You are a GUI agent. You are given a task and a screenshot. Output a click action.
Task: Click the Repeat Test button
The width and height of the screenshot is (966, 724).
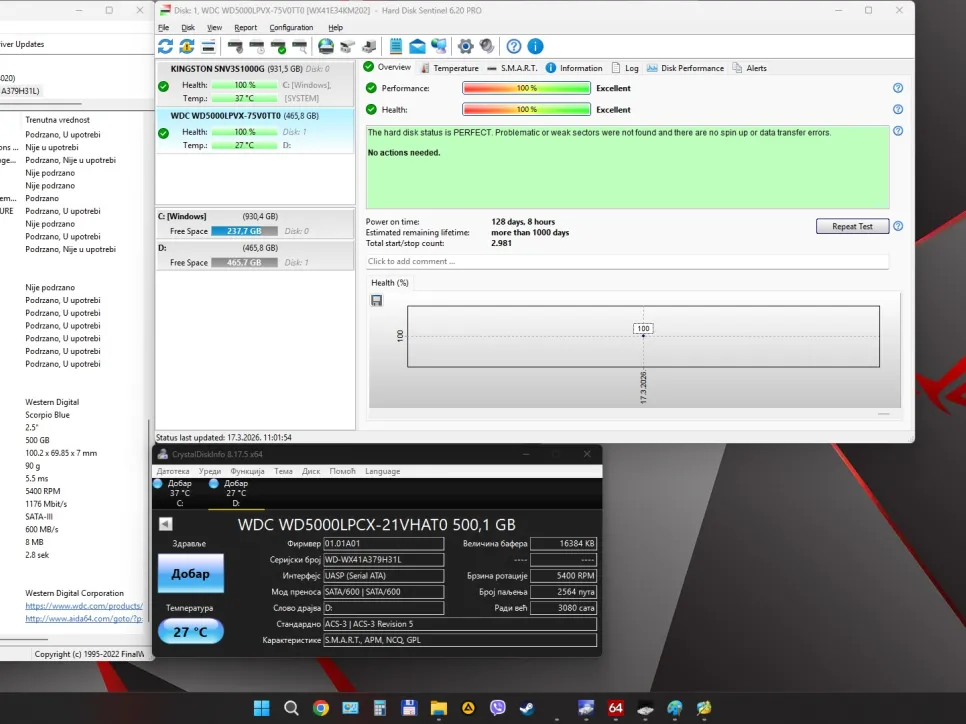(x=852, y=226)
